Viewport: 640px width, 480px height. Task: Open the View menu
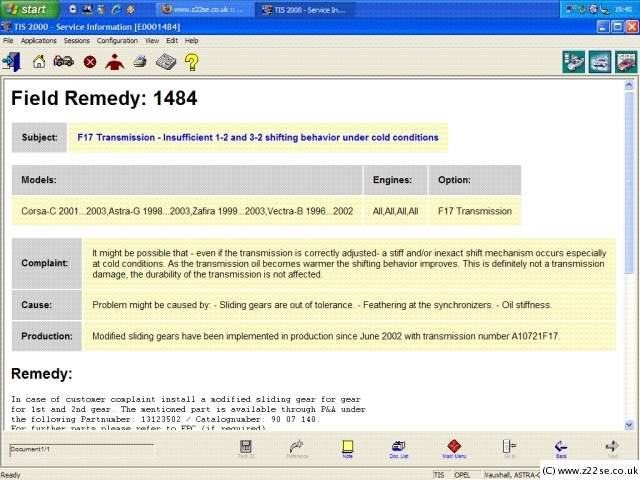152,40
